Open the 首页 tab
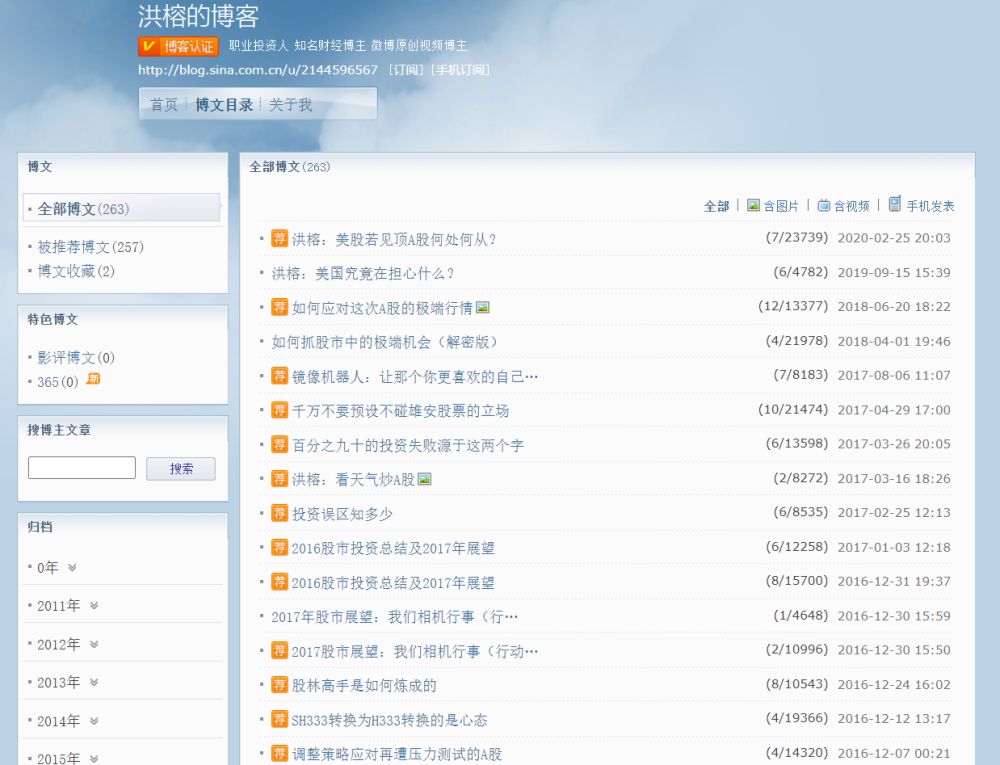Viewport: 1000px width, 765px height. pos(164,105)
